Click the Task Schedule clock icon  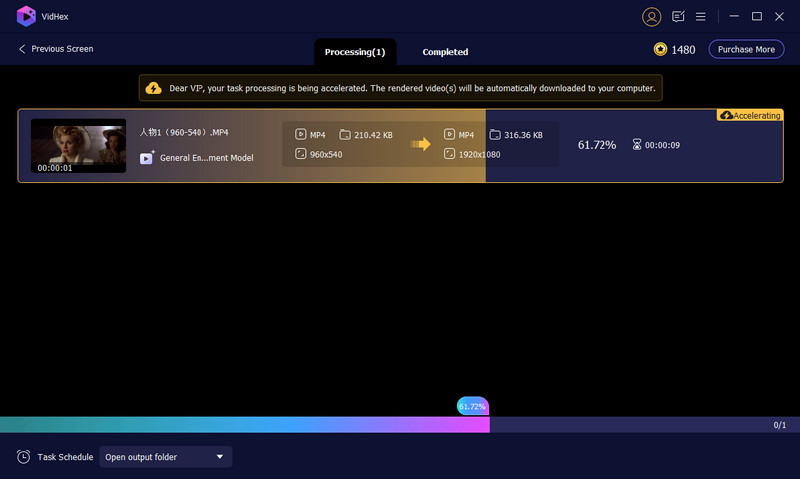click(x=23, y=457)
